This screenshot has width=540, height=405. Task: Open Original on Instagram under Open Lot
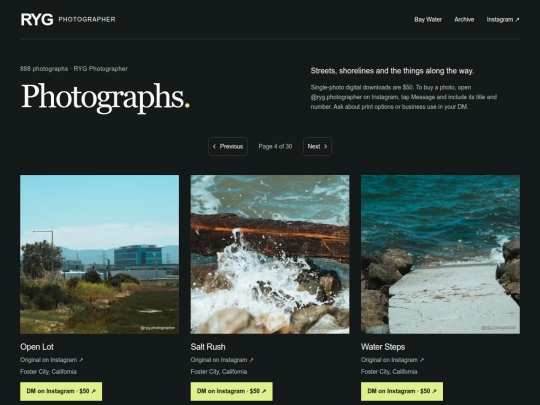tap(51, 360)
